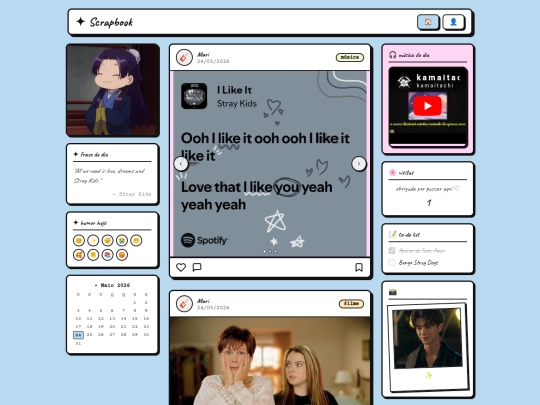This screenshot has height=405, width=540.
Task: Click the Scrapbook sparkle logo
Action: [80, 22]
